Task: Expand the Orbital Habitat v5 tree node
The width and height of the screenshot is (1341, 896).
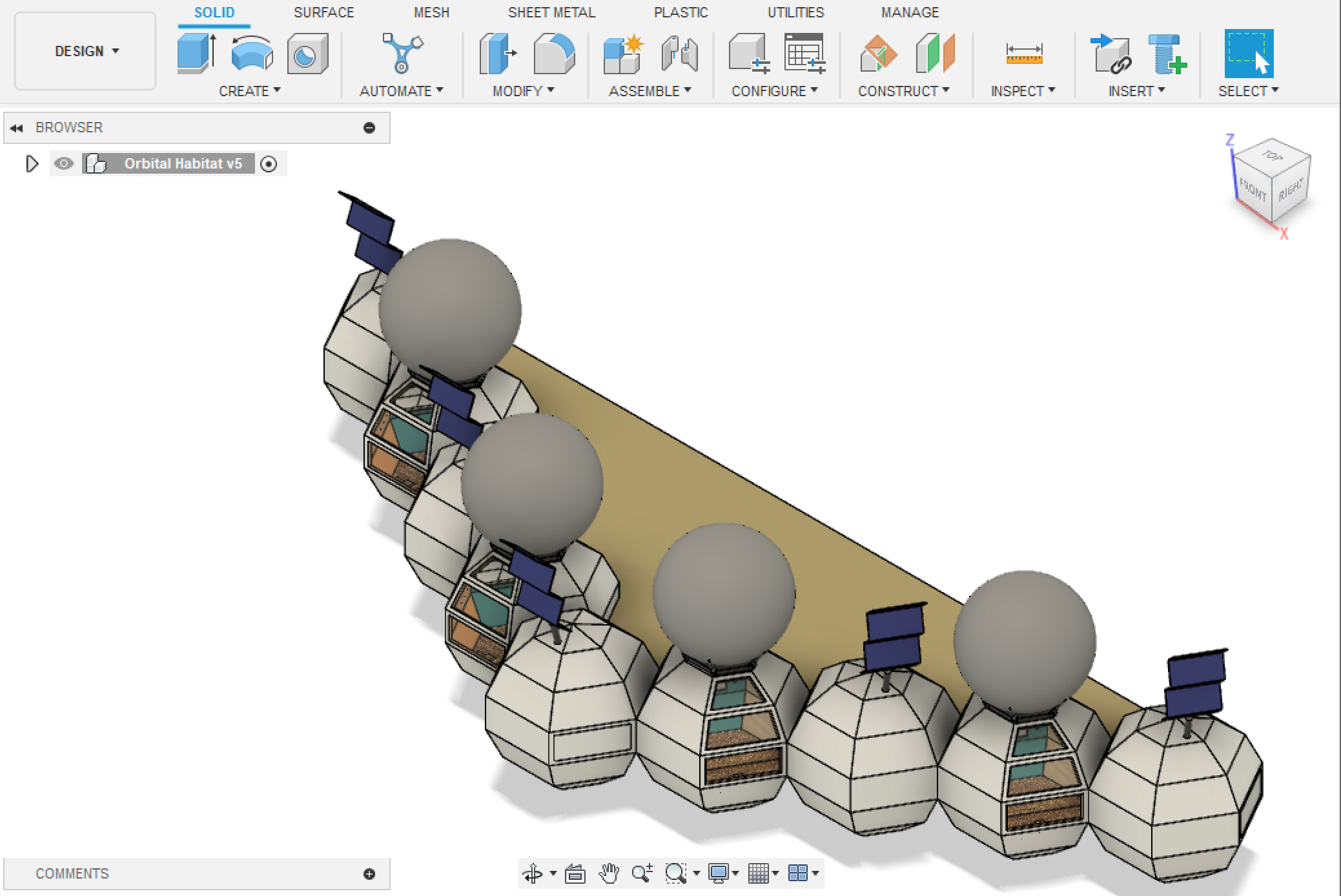Action: point(32,164)
